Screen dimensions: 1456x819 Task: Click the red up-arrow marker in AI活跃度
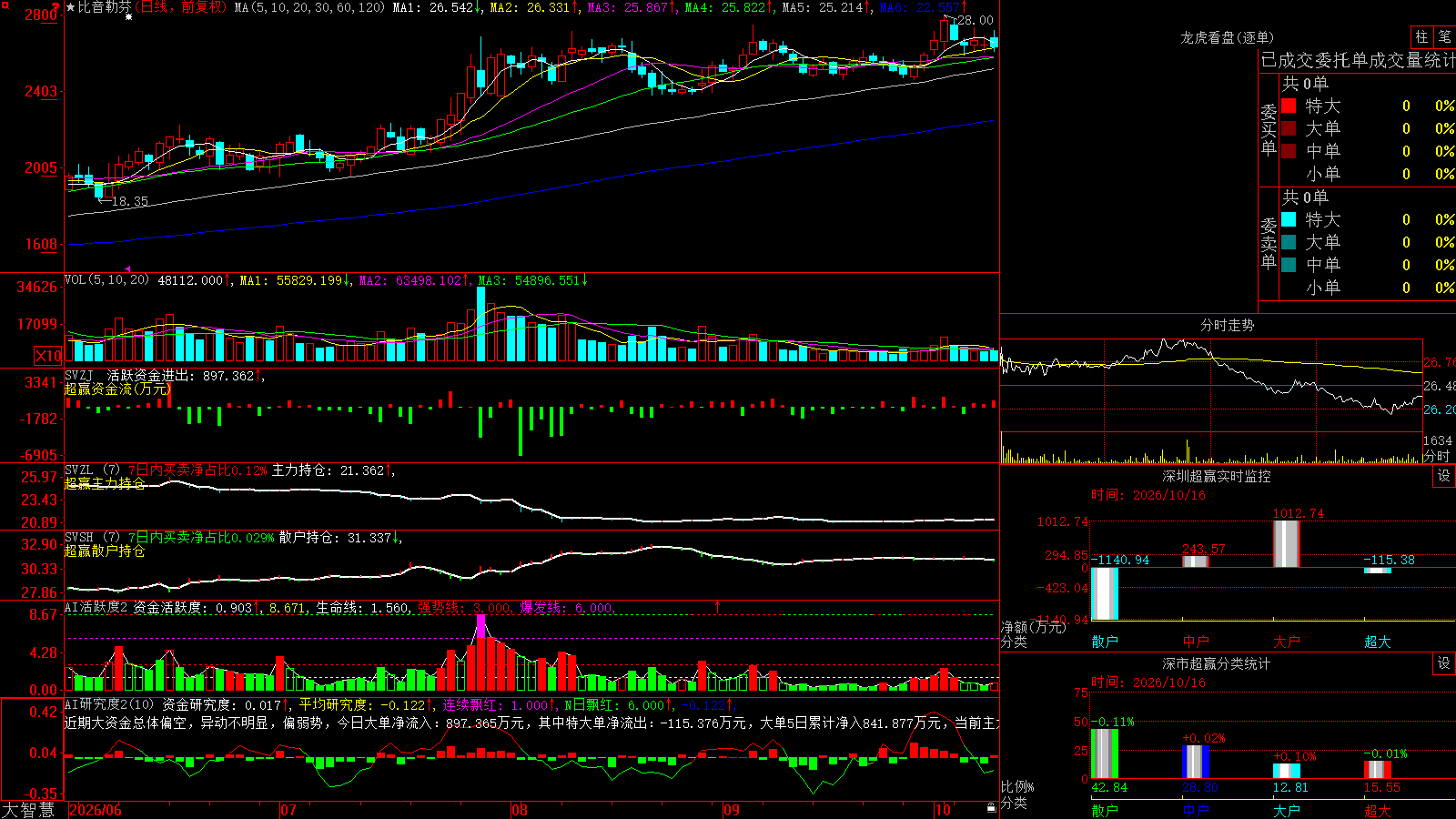[x=717, y=606]
